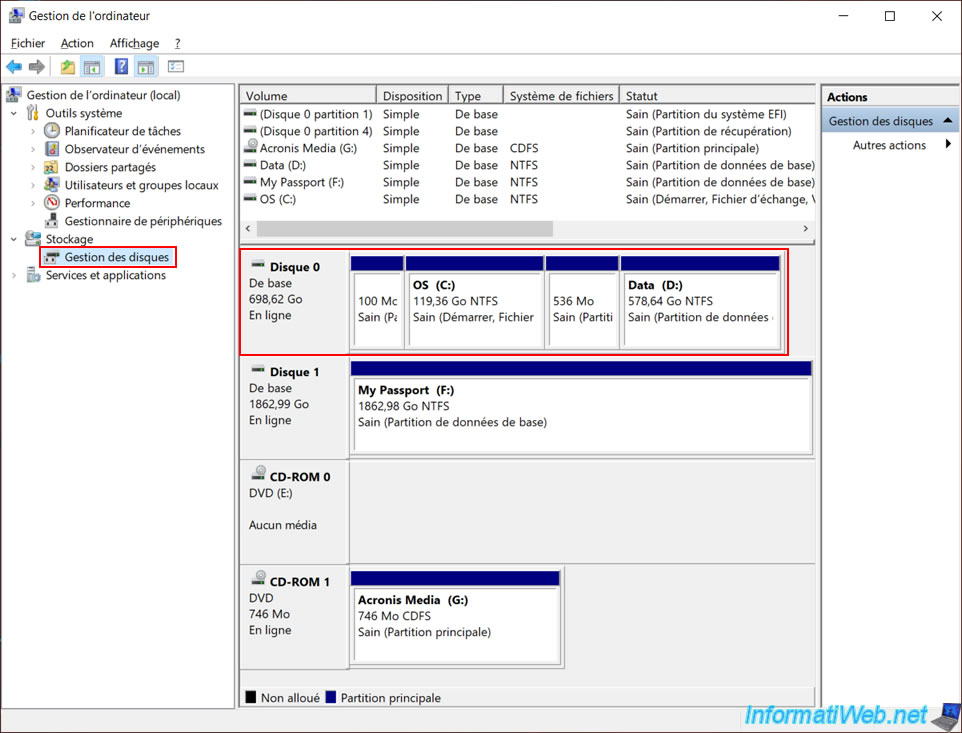This screenshot has height=733, width=962.
Task: Select Observateur d'événements tree item
Action: point(134,149)
